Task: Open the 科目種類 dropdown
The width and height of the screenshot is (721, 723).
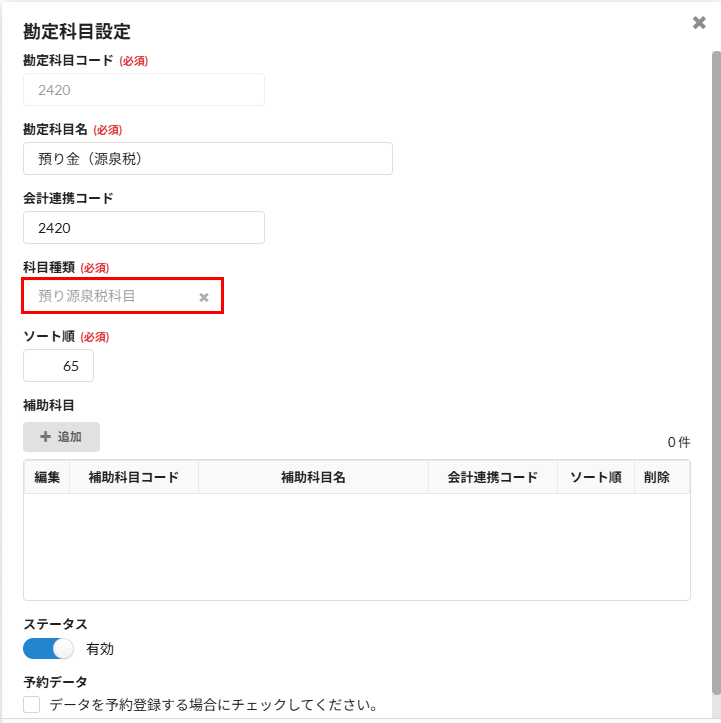Action: [110, 296]
